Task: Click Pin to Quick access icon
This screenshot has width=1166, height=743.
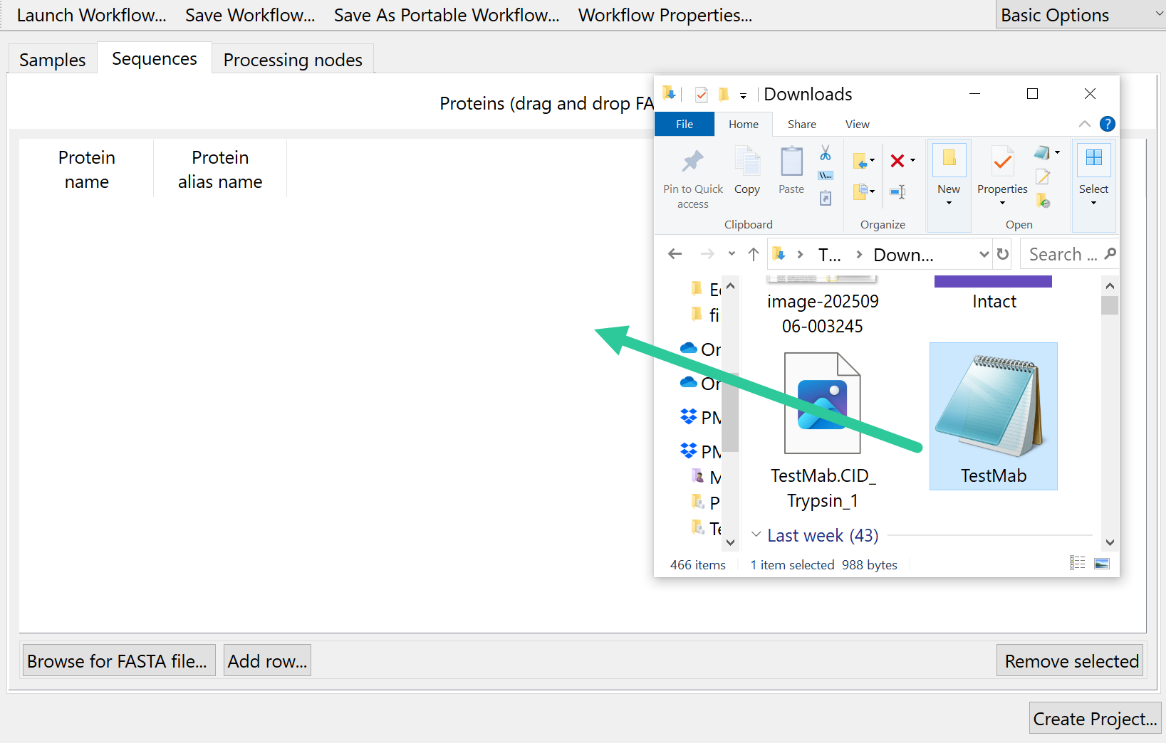Action: (692, 161)
